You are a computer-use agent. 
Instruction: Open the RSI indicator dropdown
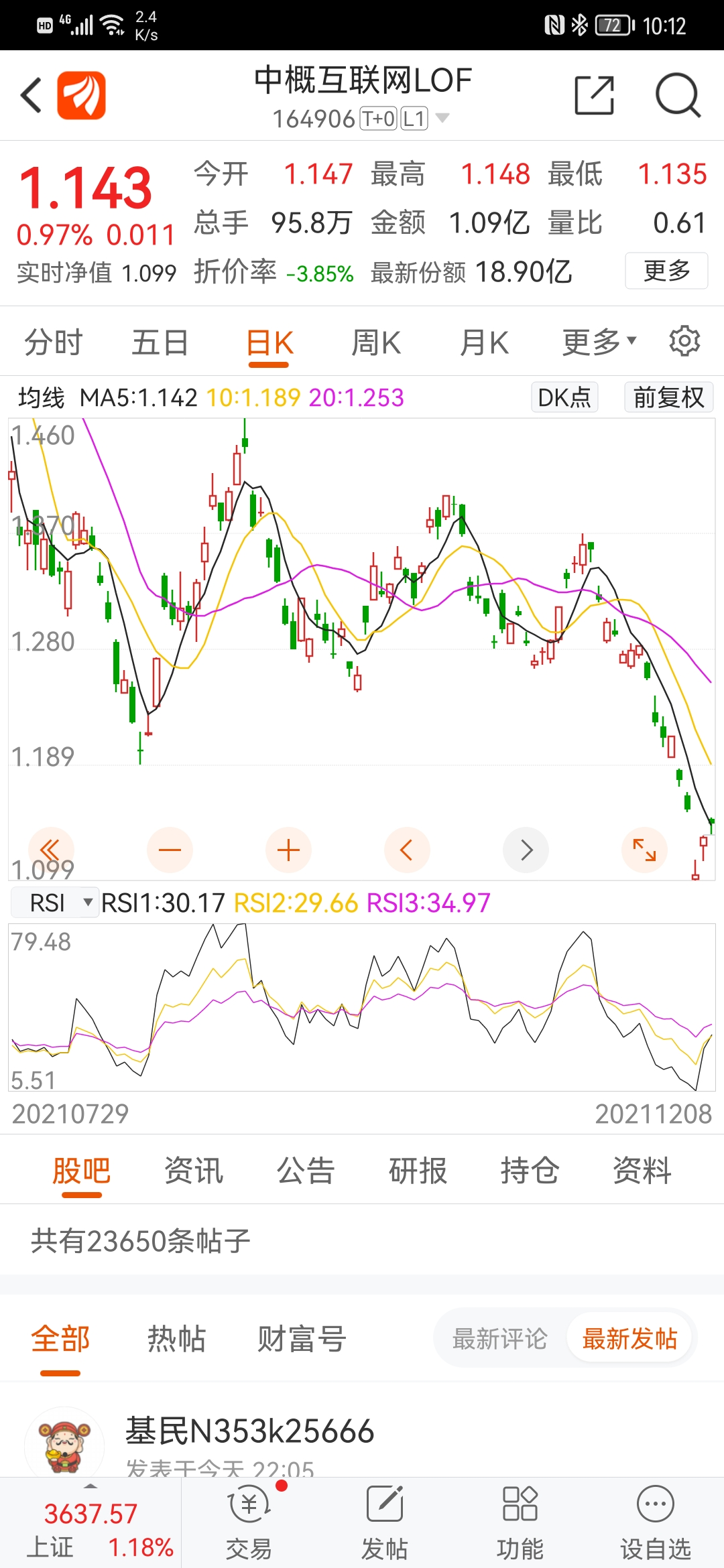pos(55,903)
